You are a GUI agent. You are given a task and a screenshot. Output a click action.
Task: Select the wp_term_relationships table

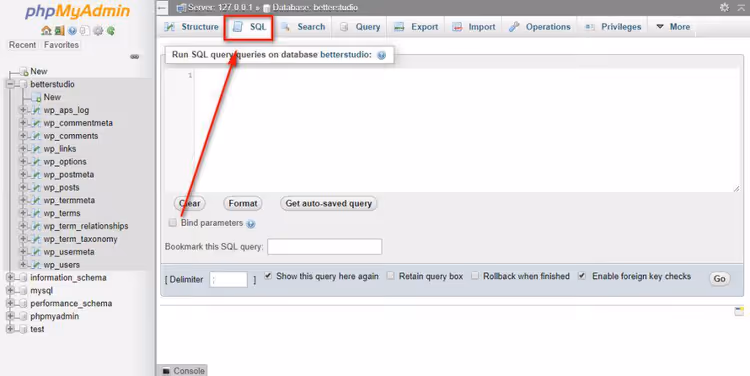(x=86, y=226)
